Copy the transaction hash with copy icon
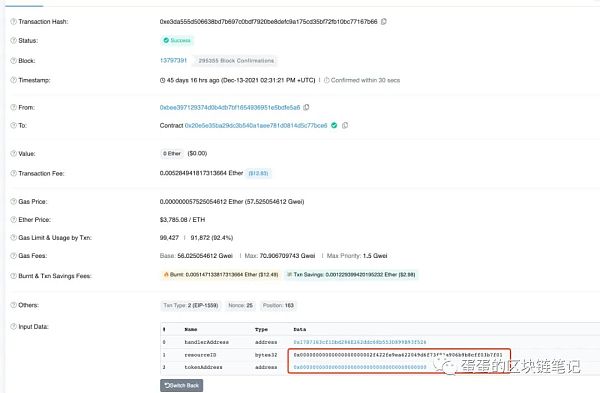The width and height of the screenshot is (600, 393). coord(384,21)
